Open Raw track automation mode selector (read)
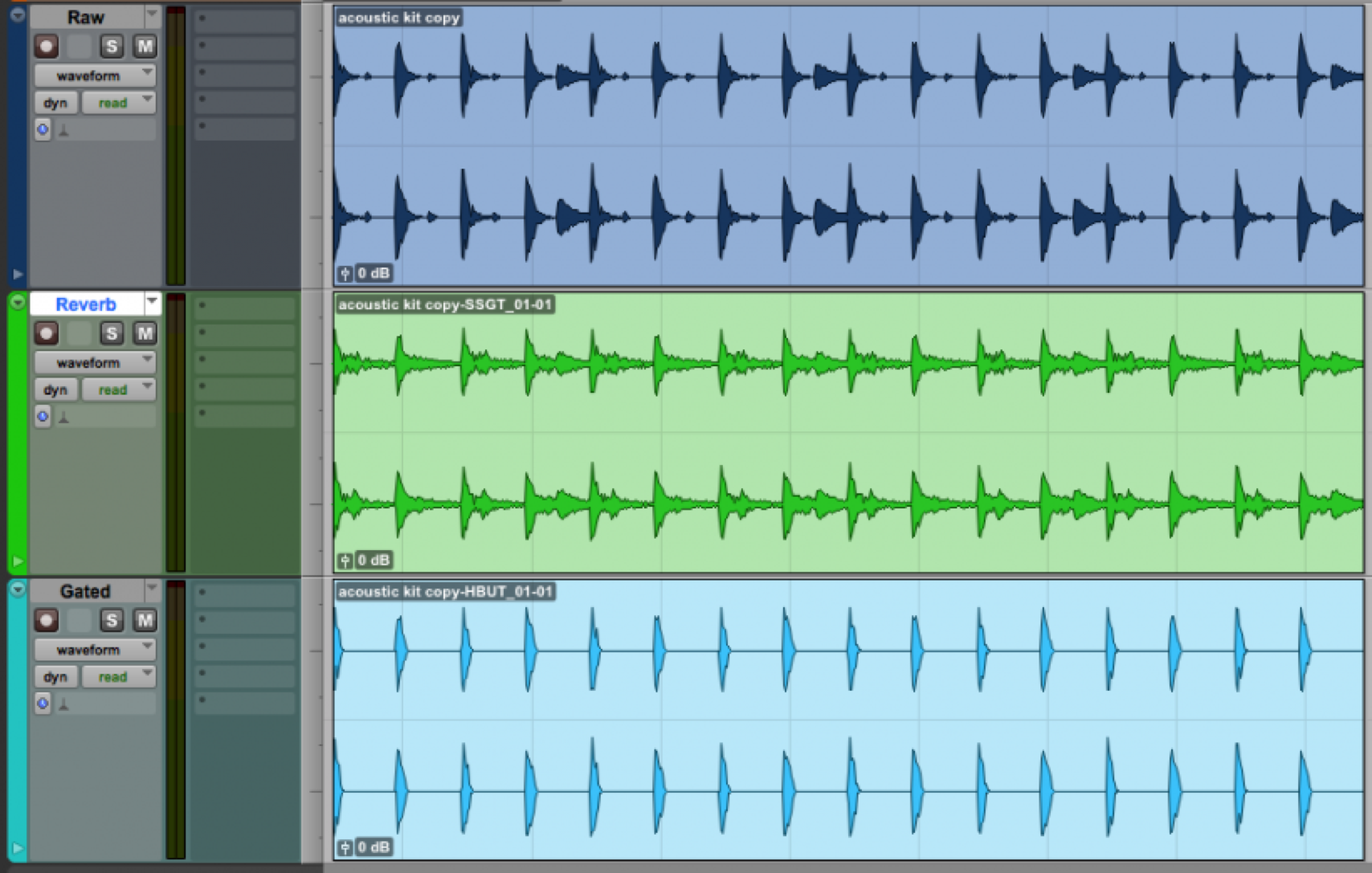Image resolution: width=1372 pixels, height=873 pixels. pos(119,103)
